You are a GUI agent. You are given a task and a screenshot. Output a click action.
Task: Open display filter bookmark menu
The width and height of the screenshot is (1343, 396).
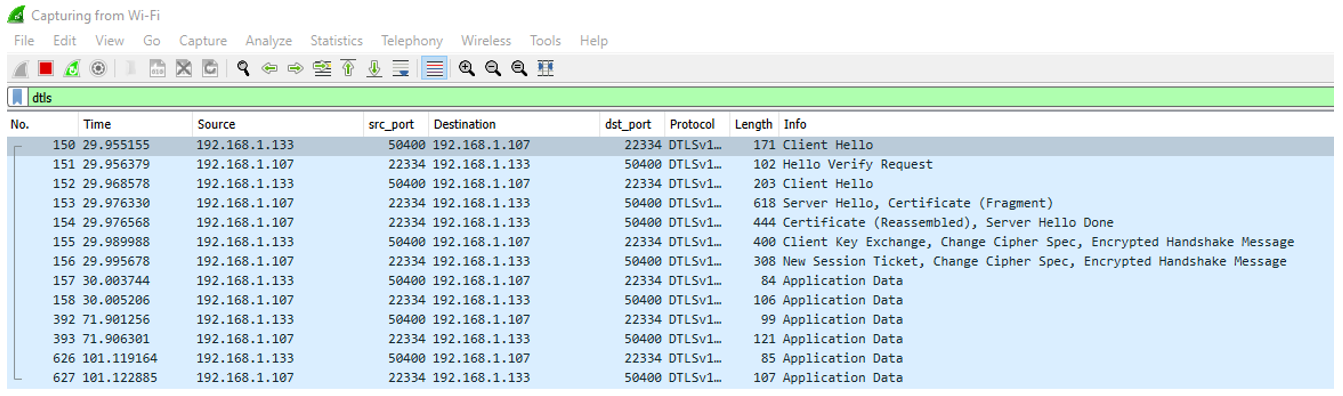pos(18,97)
